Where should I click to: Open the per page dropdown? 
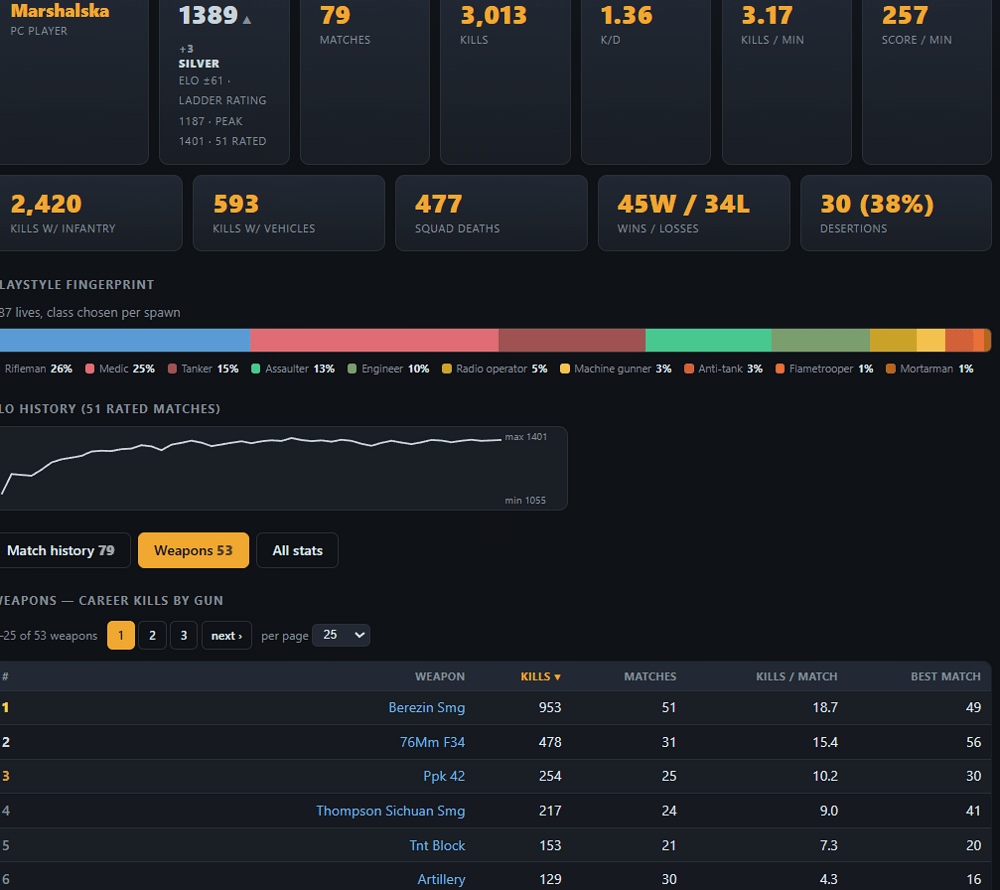coord(341,635)
